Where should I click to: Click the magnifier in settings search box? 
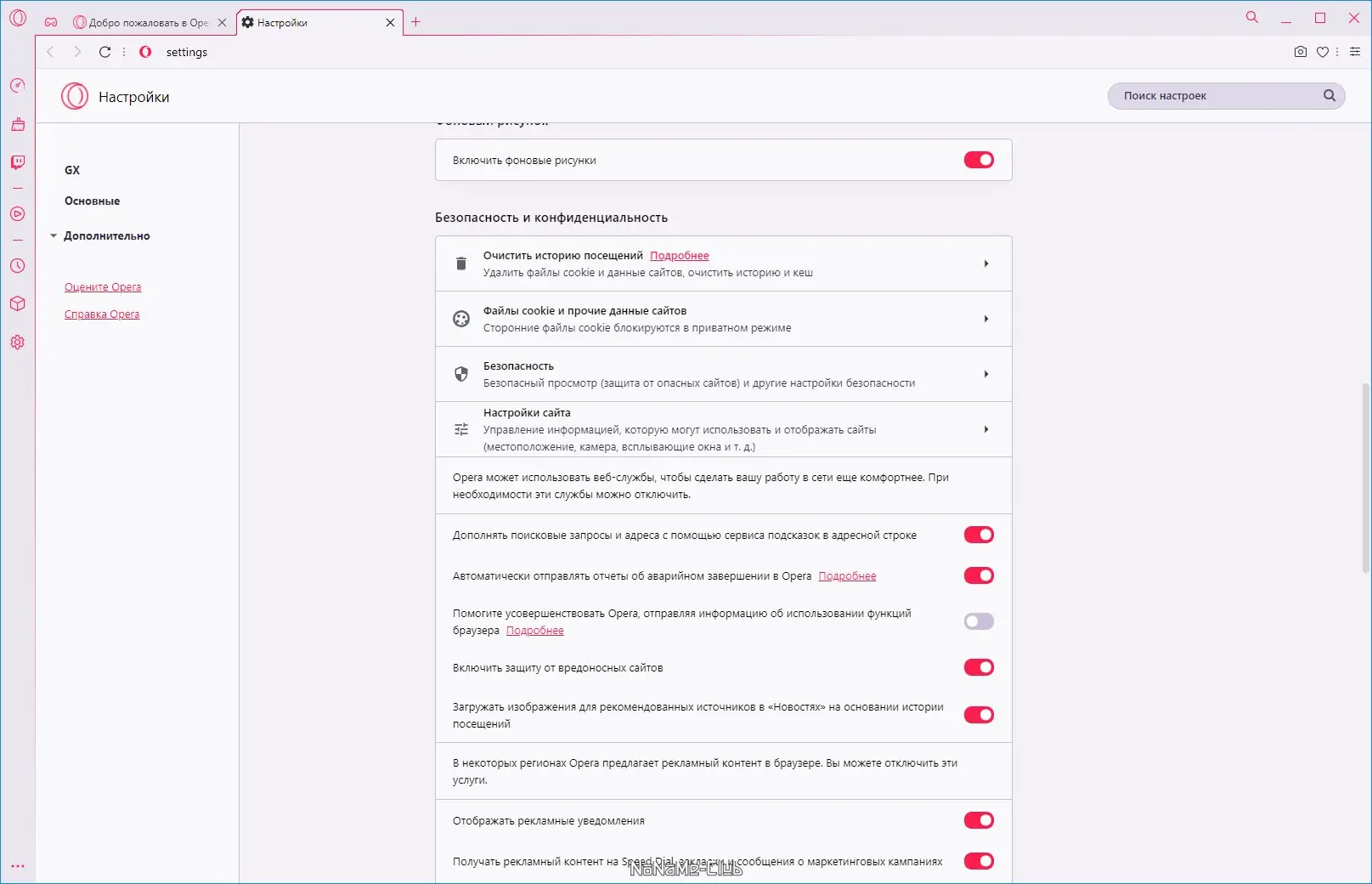[1330, 96]
